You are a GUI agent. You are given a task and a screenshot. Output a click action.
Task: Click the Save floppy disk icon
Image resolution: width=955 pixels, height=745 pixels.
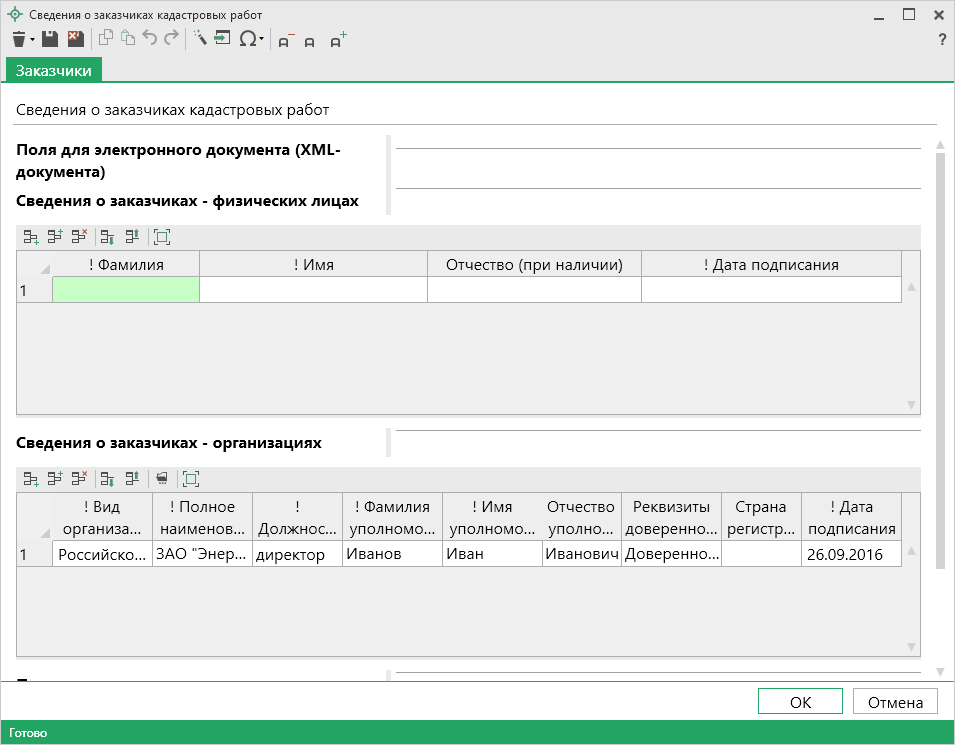[50, 39]
